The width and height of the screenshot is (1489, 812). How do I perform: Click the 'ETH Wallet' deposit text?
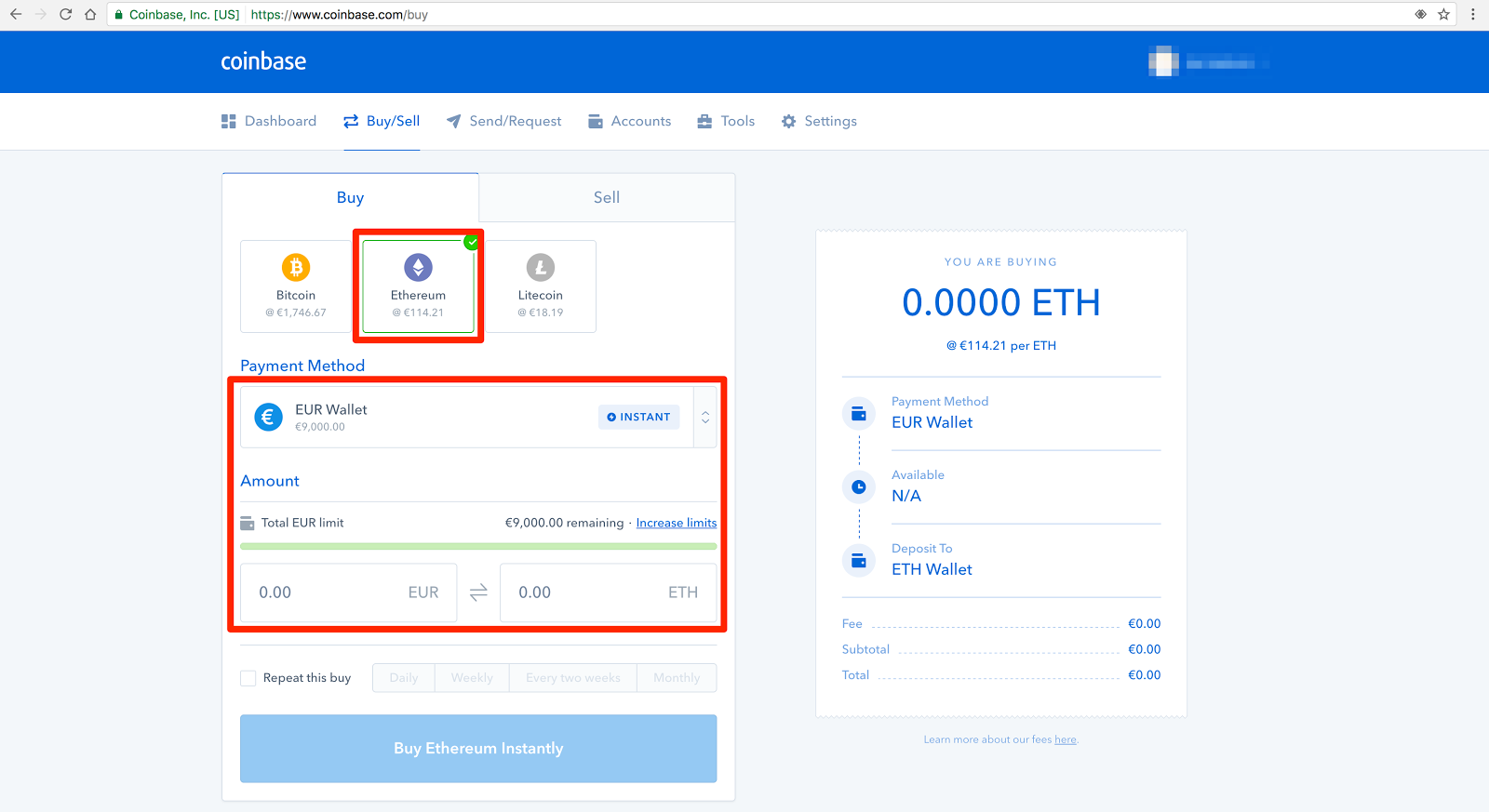(932, 569)
